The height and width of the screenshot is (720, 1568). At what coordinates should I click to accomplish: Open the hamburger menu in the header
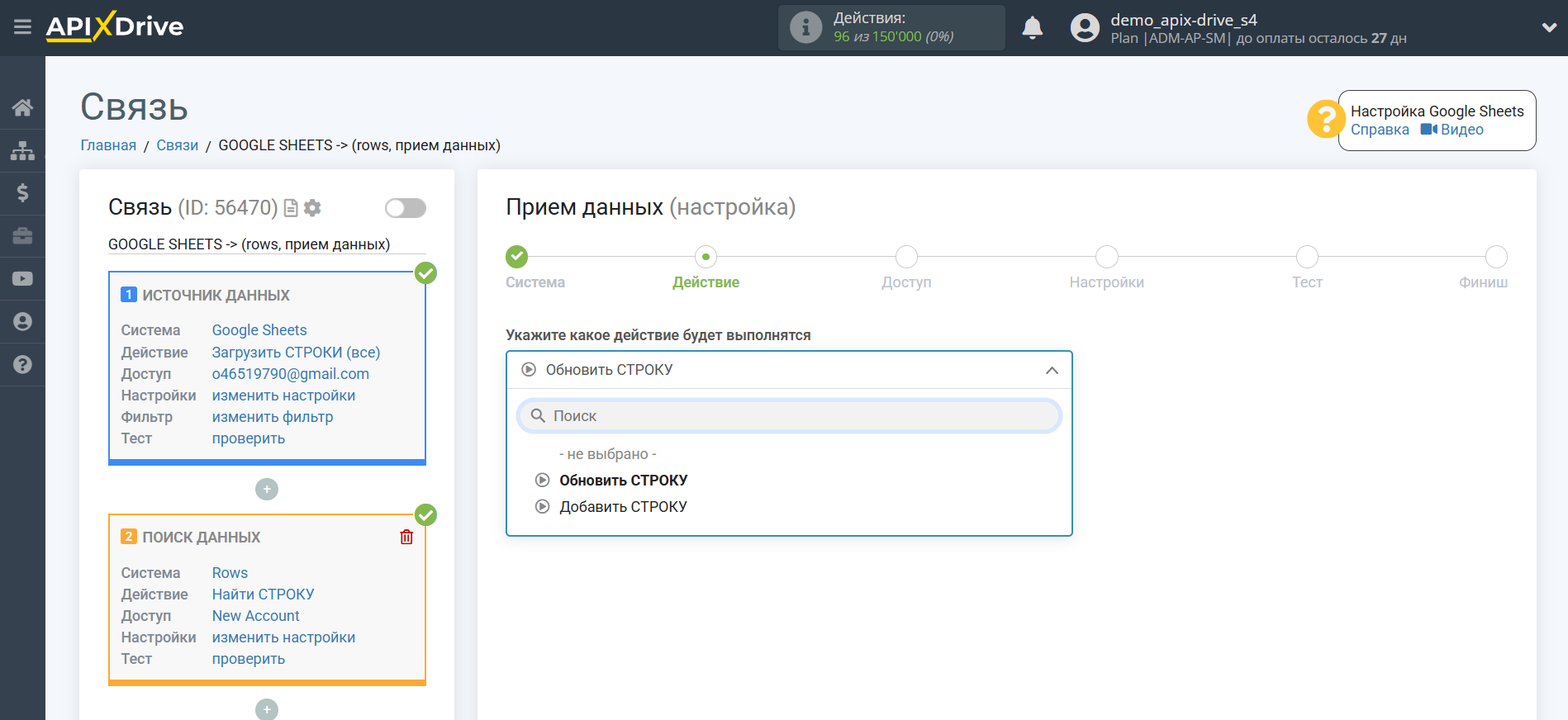pos(22,27)
